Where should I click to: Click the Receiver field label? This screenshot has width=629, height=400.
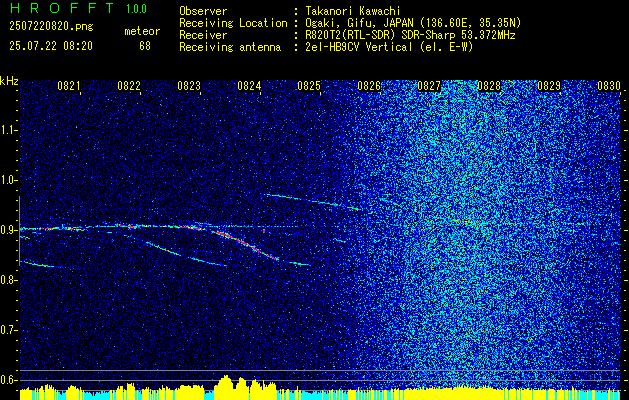pyautogui.click(x=203, y=35)
